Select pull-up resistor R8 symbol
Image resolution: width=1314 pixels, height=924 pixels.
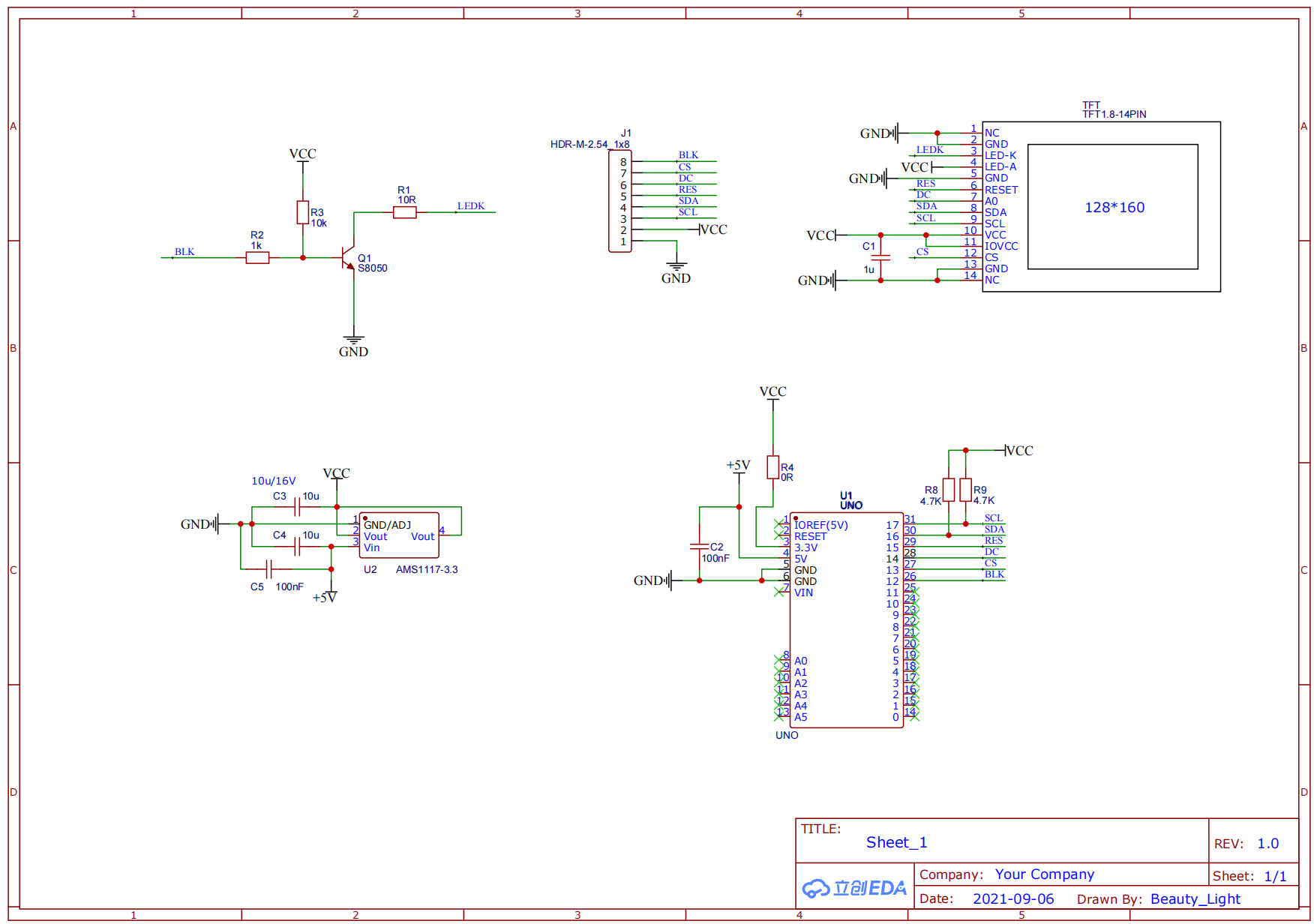click(x=949, y=490)
